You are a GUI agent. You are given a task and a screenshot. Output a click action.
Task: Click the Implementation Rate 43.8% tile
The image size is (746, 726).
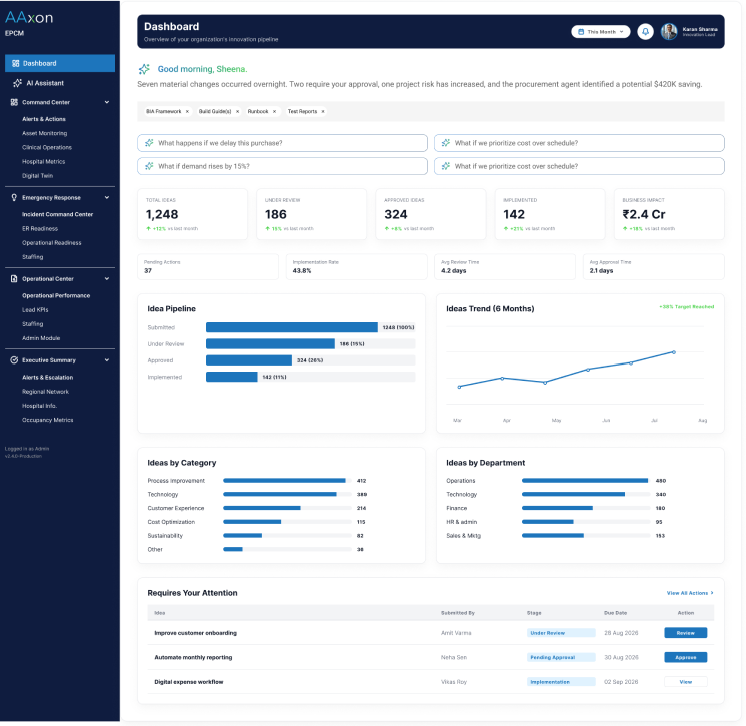356,266
